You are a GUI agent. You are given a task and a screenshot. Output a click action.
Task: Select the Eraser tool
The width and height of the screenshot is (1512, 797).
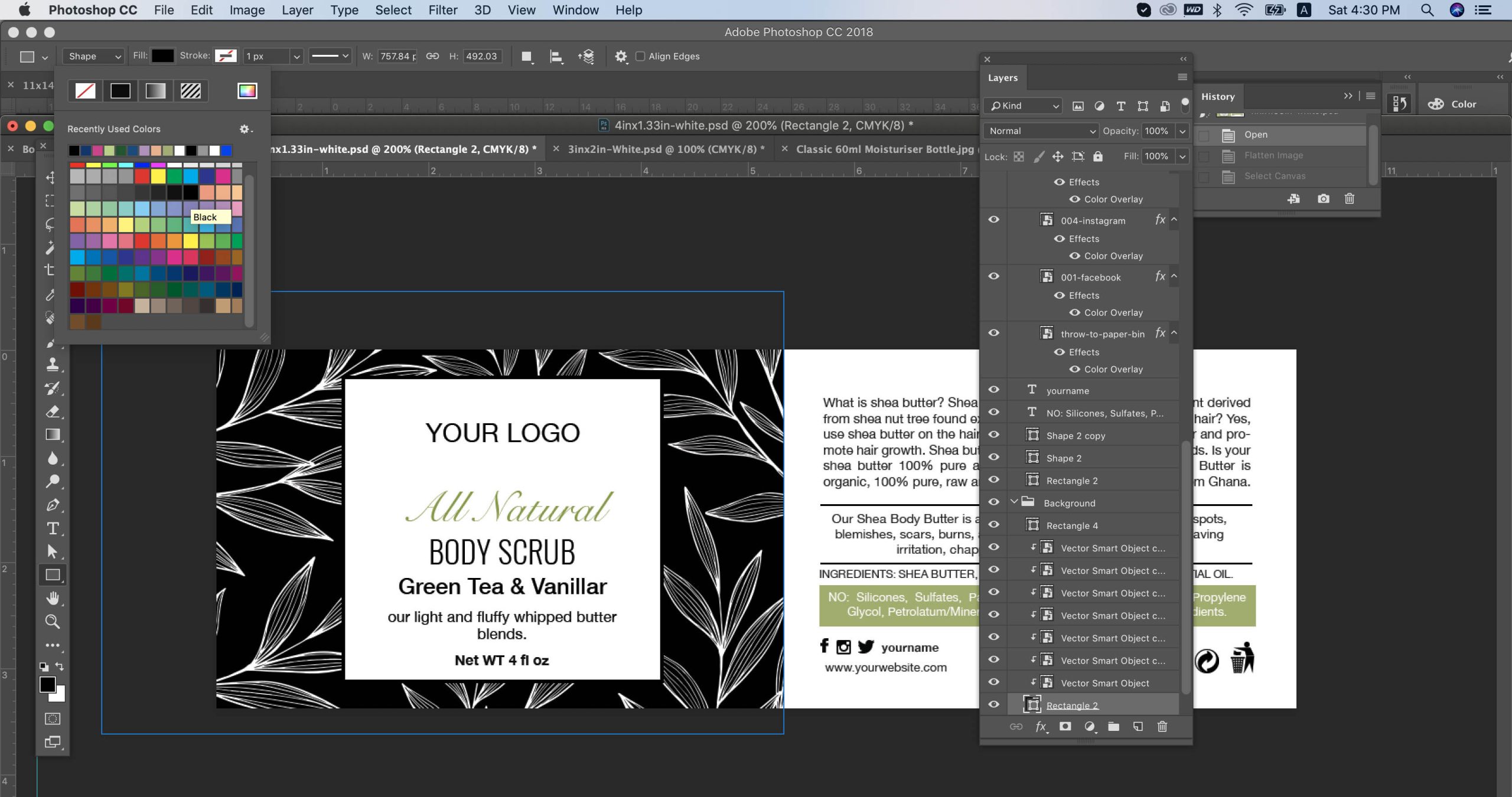[x=53, y=411]
